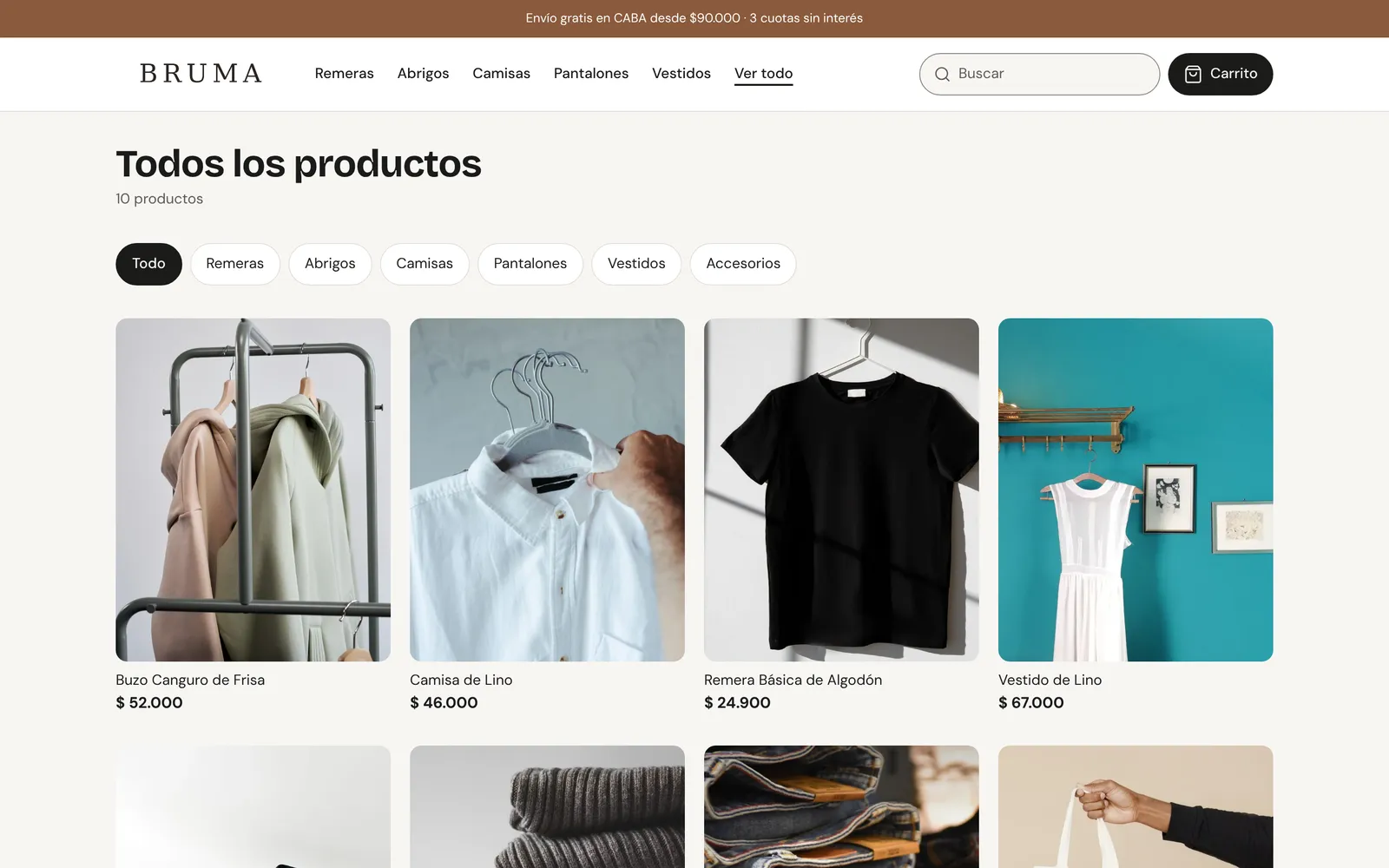Open Abrigos in the top navigation
The image size is (1389, 868).
[423, 74]
